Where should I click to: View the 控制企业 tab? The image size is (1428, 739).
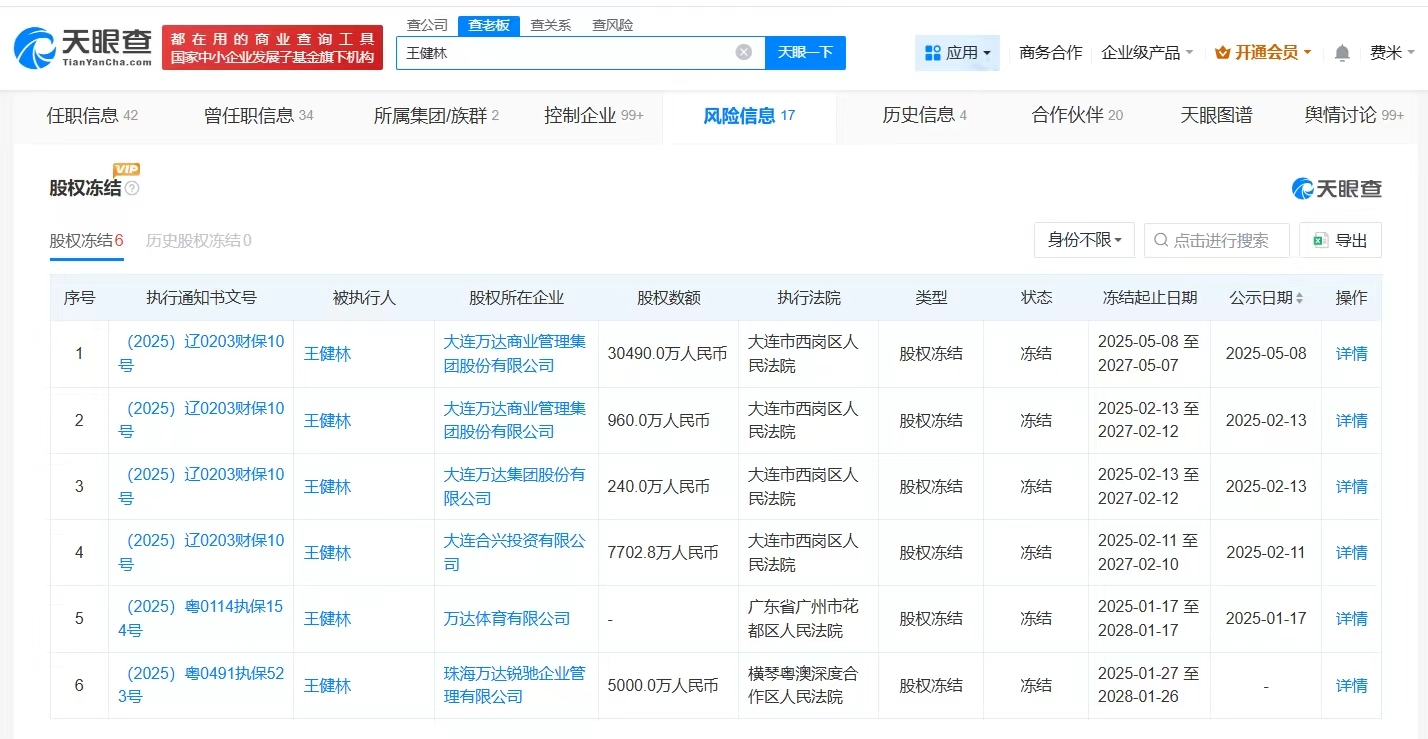tap(594, 115)
